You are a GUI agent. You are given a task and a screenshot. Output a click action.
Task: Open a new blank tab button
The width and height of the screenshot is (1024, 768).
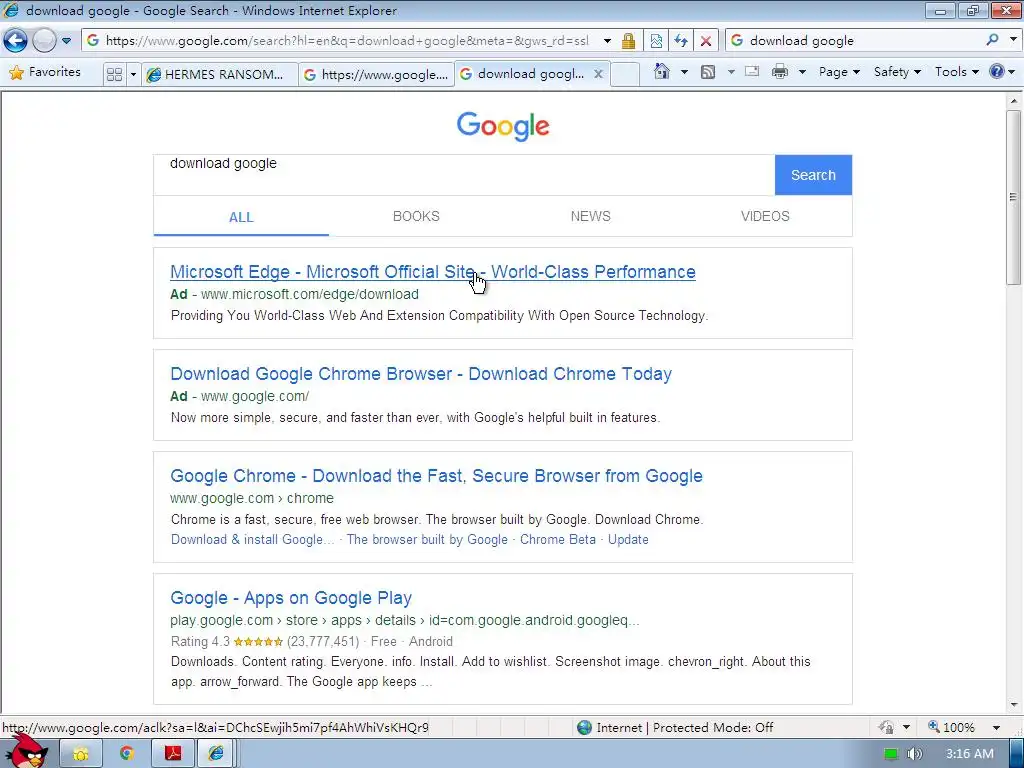click(625, 74)
